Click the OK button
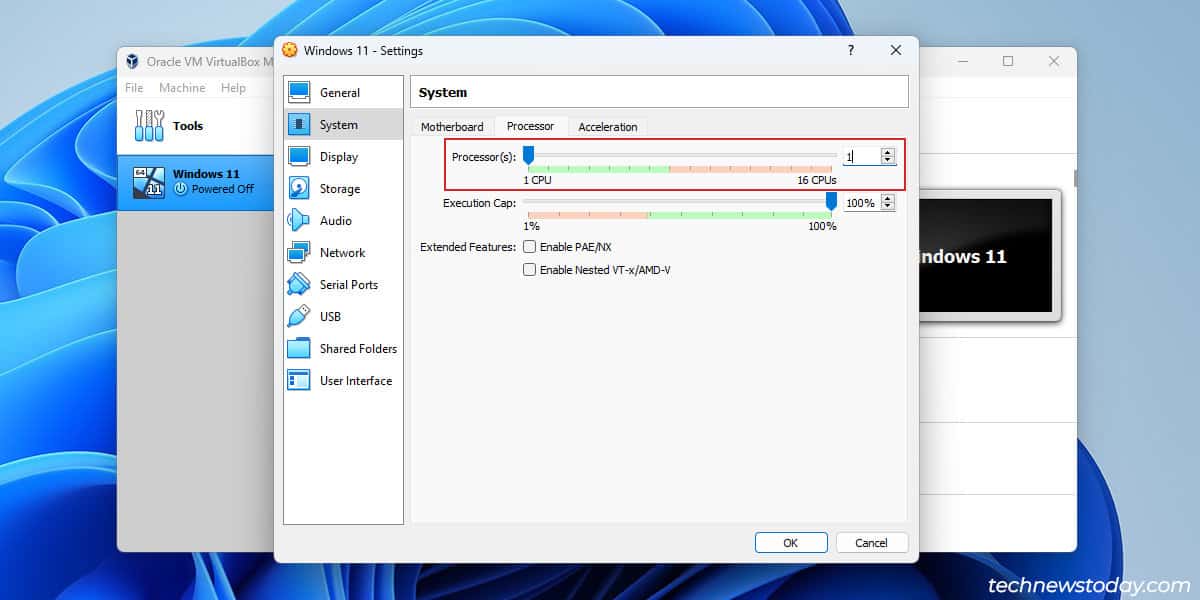1200x600 pixels. click(791, 543)
